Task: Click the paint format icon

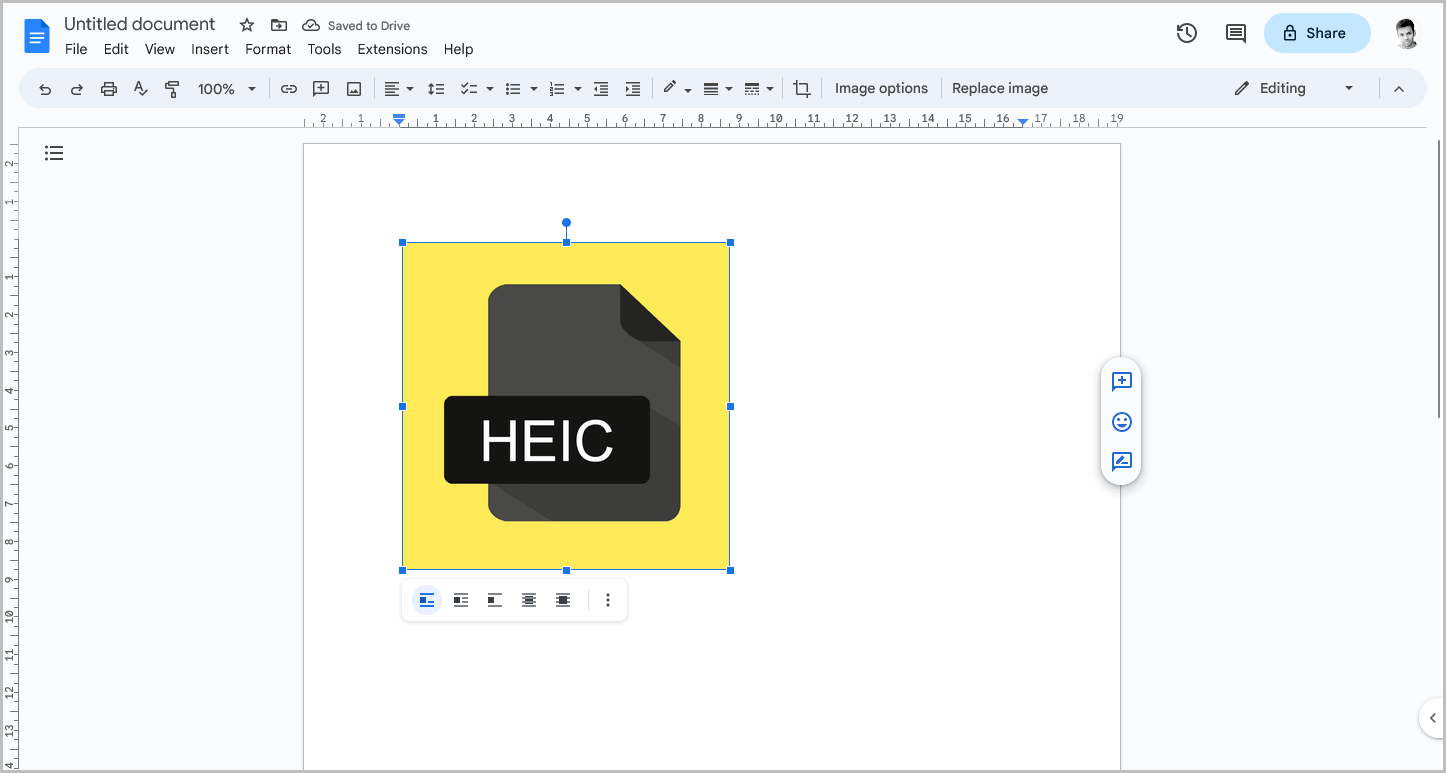Action: point(172,88)
